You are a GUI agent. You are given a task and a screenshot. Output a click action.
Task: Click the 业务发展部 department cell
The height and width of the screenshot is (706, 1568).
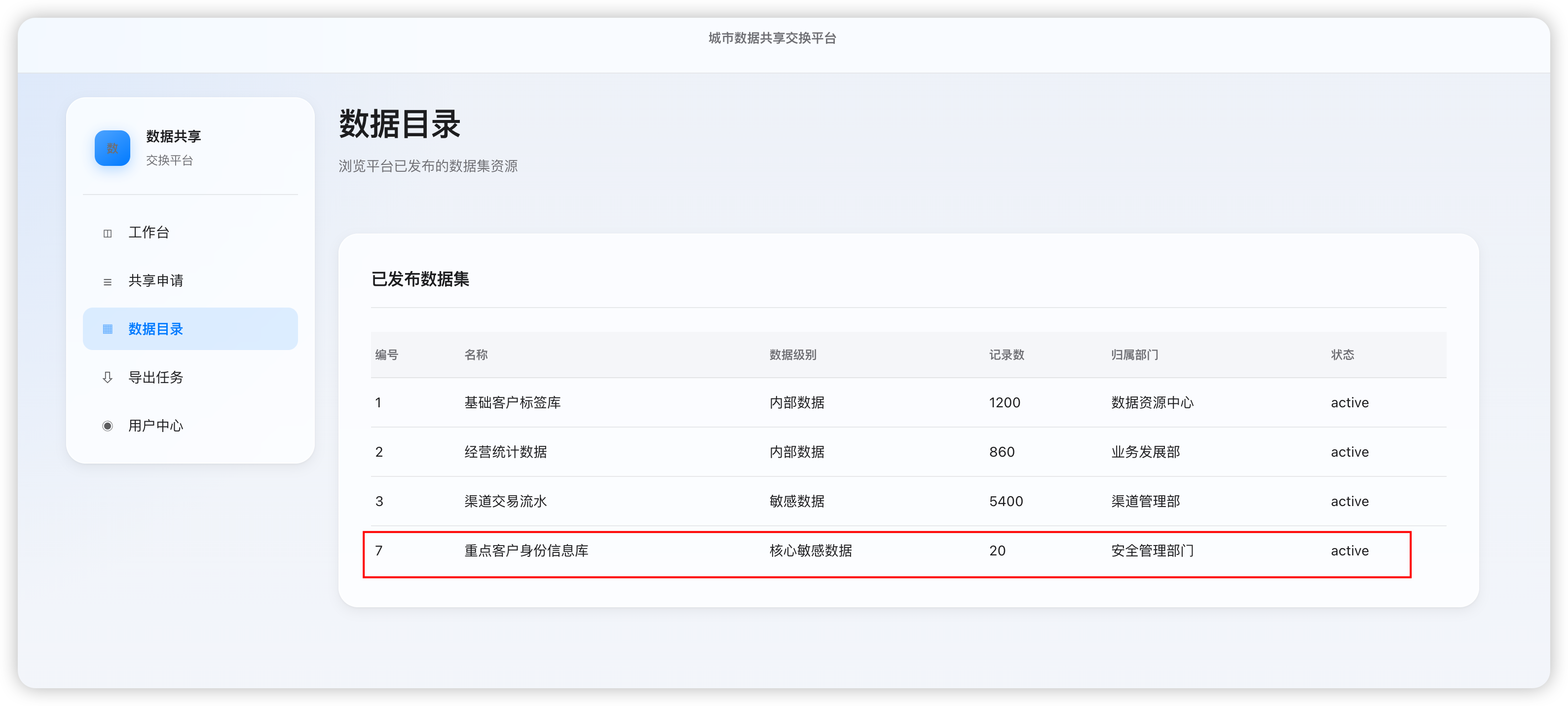point(1146,452)
